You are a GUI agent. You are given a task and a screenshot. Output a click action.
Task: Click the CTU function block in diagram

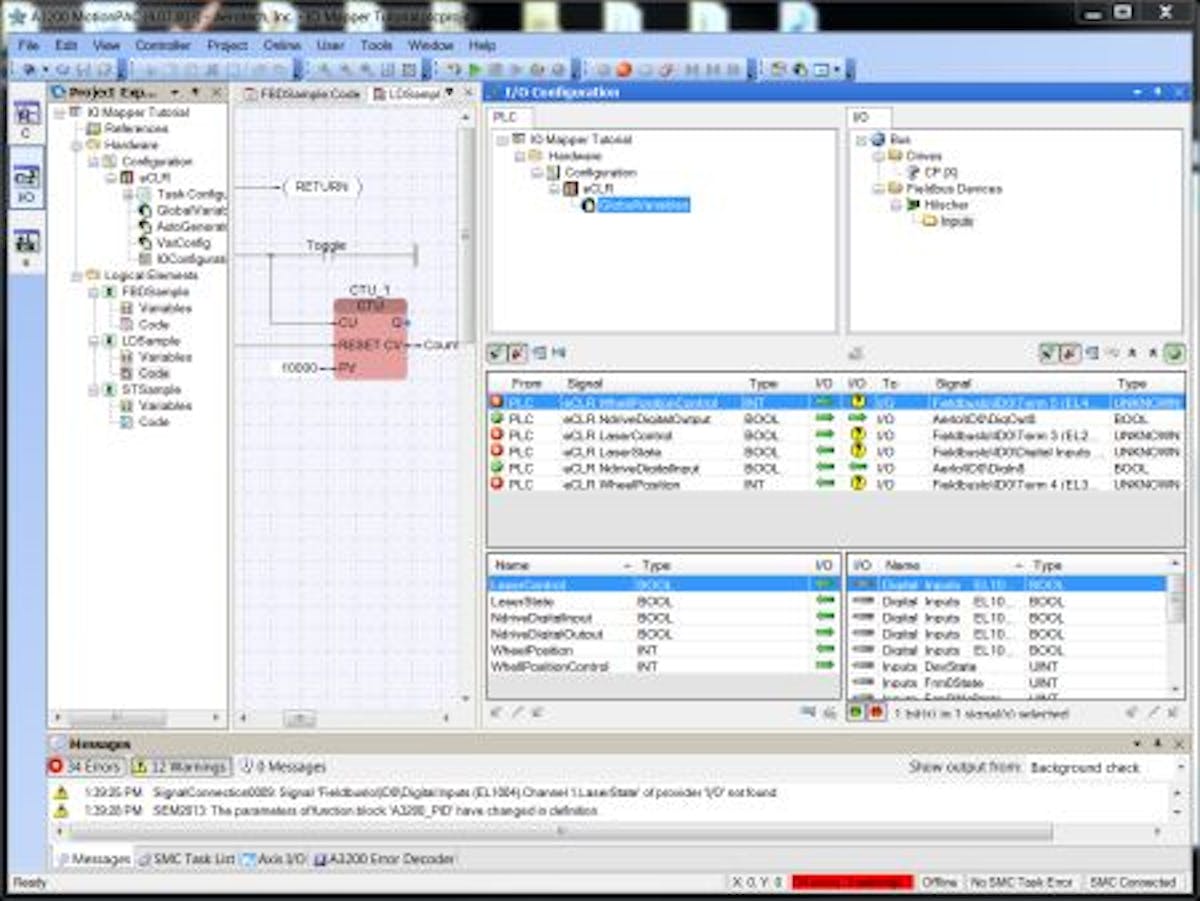coord(370,339)
